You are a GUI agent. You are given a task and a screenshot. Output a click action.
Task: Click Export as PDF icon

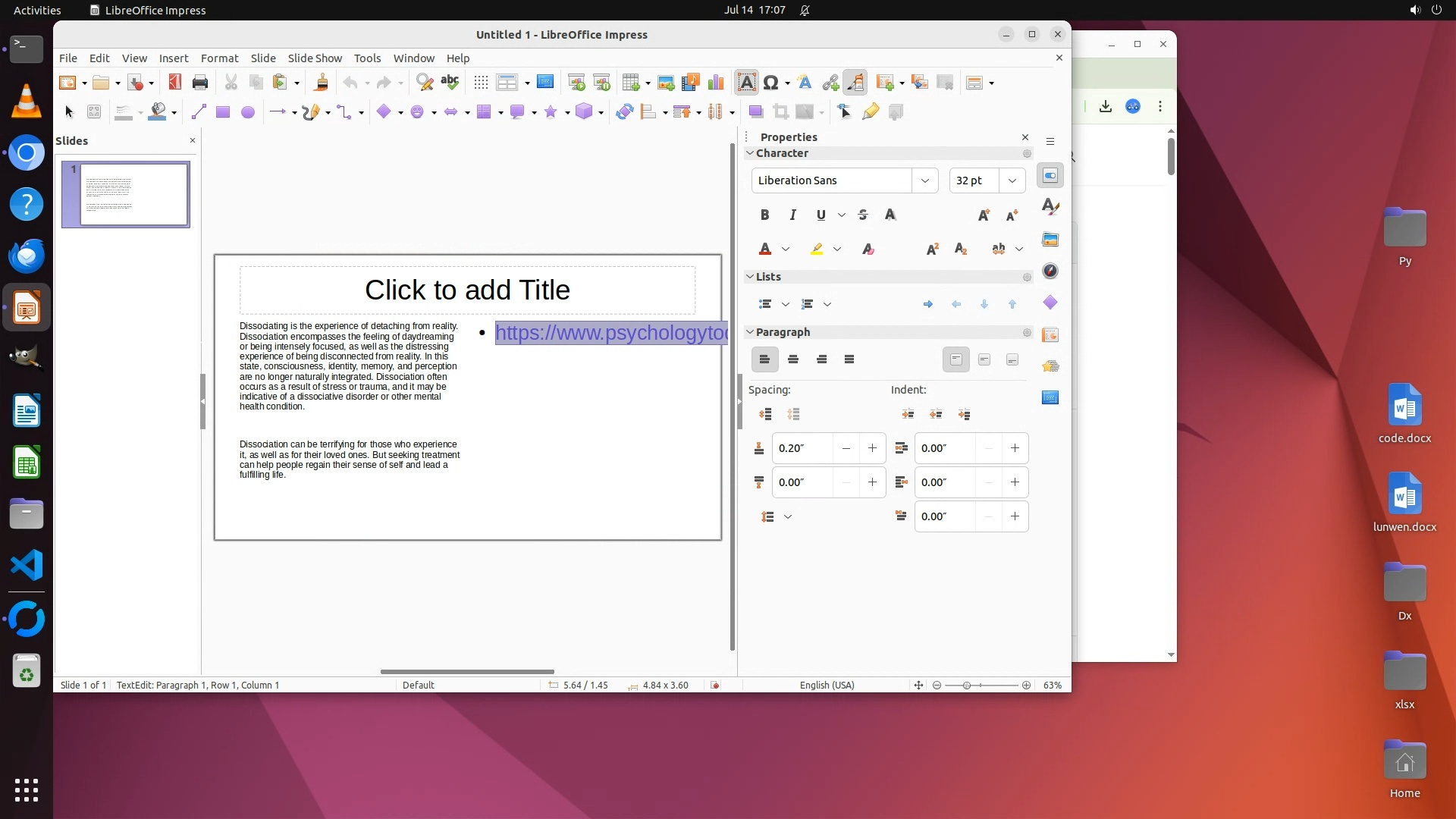175,83
